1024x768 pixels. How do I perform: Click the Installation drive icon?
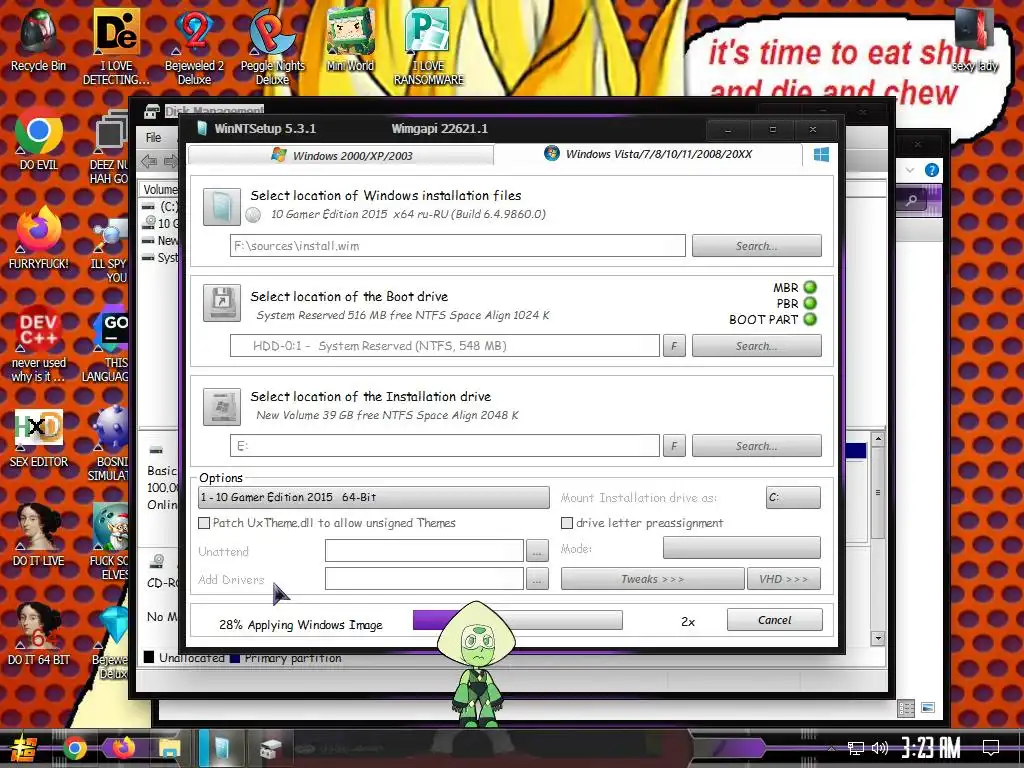click(x=221, y=406)
